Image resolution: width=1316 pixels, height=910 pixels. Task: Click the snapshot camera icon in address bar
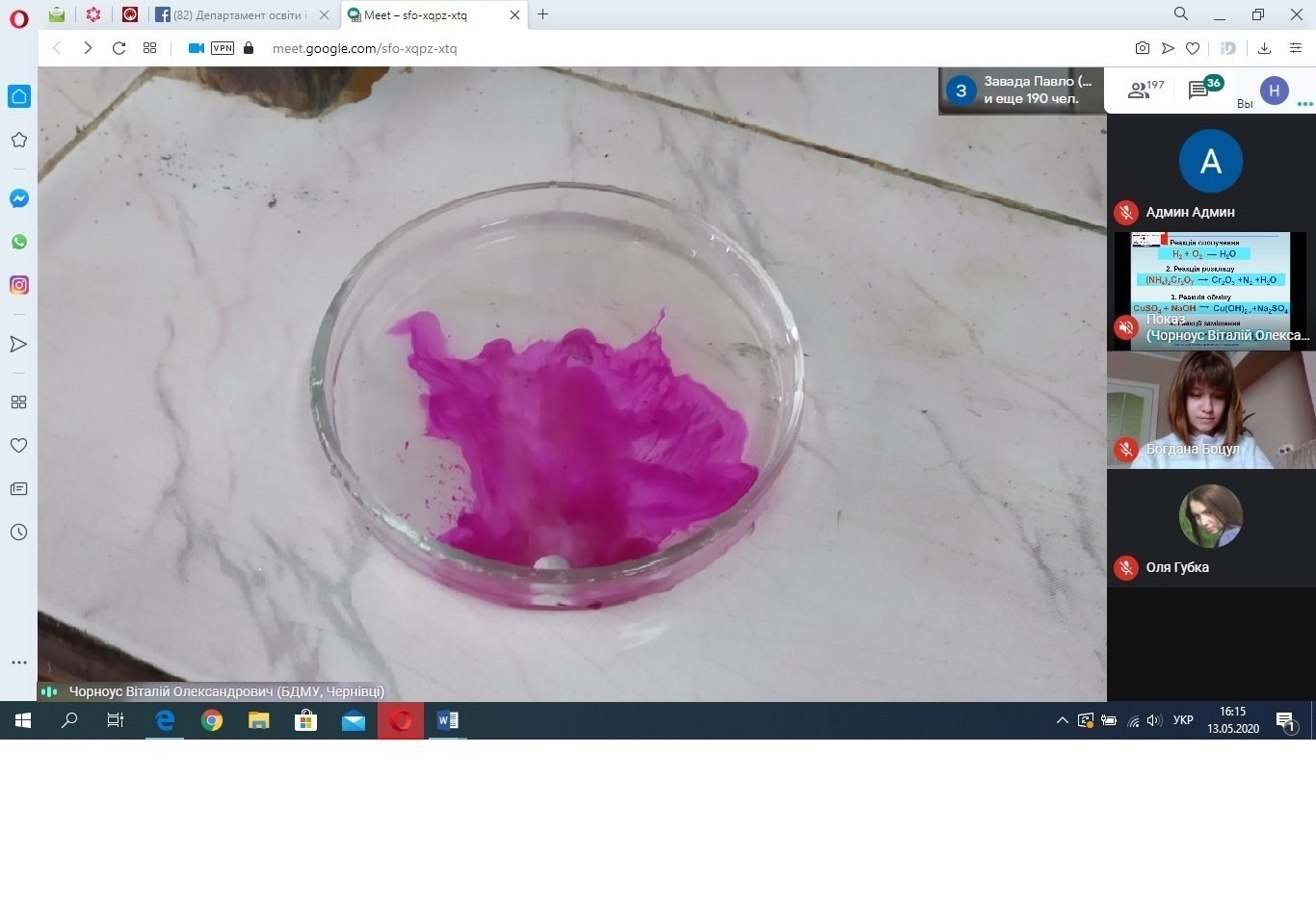[1142, 48]
